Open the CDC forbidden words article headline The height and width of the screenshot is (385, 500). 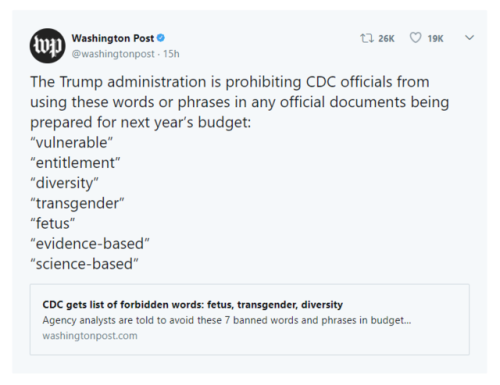(192, 304)
